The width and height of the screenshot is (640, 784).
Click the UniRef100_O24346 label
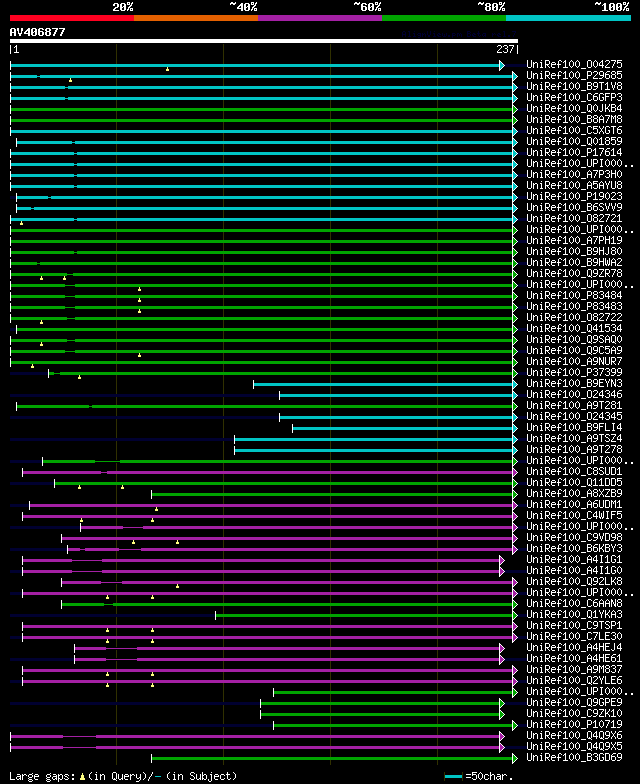coord(574,394)
